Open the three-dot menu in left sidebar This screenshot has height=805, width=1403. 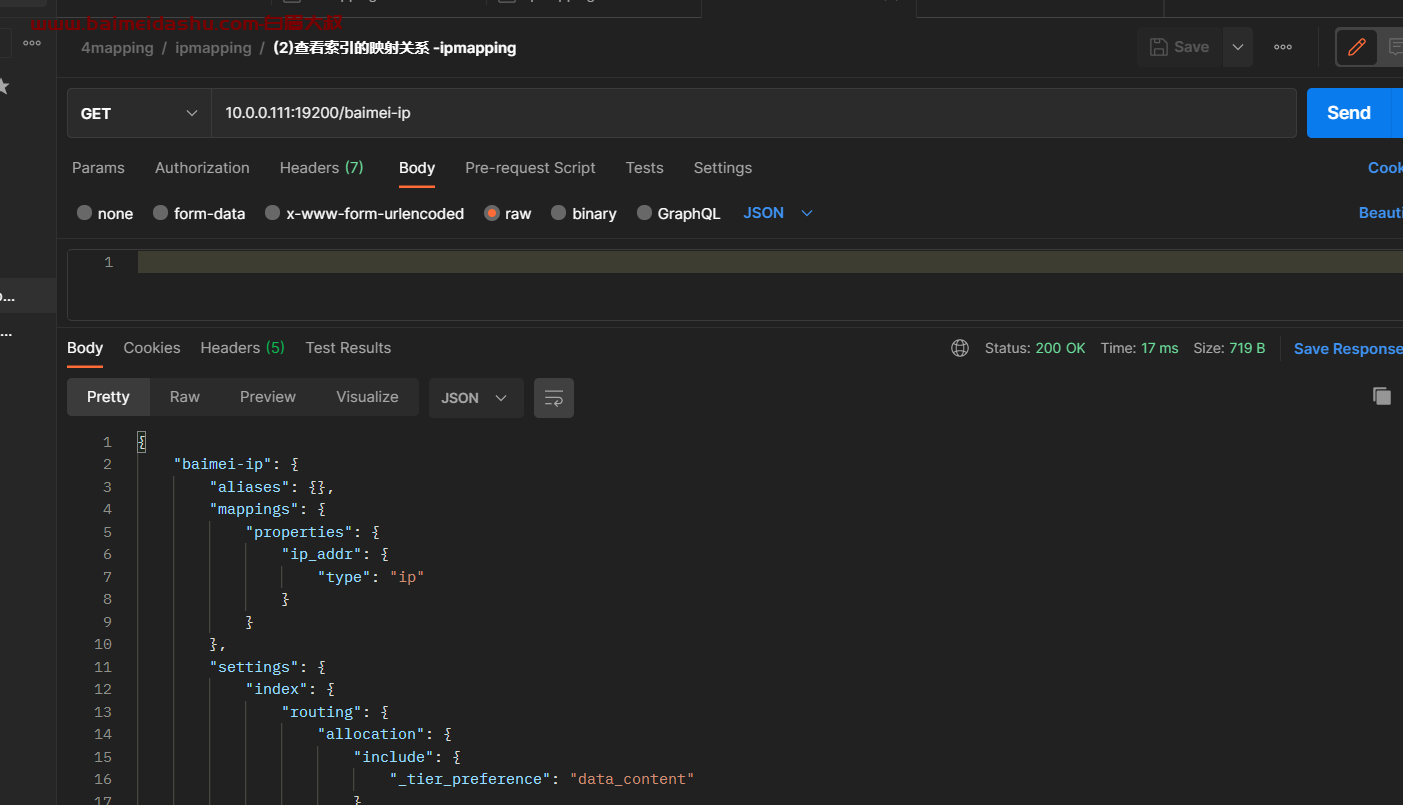click(32, 43)
